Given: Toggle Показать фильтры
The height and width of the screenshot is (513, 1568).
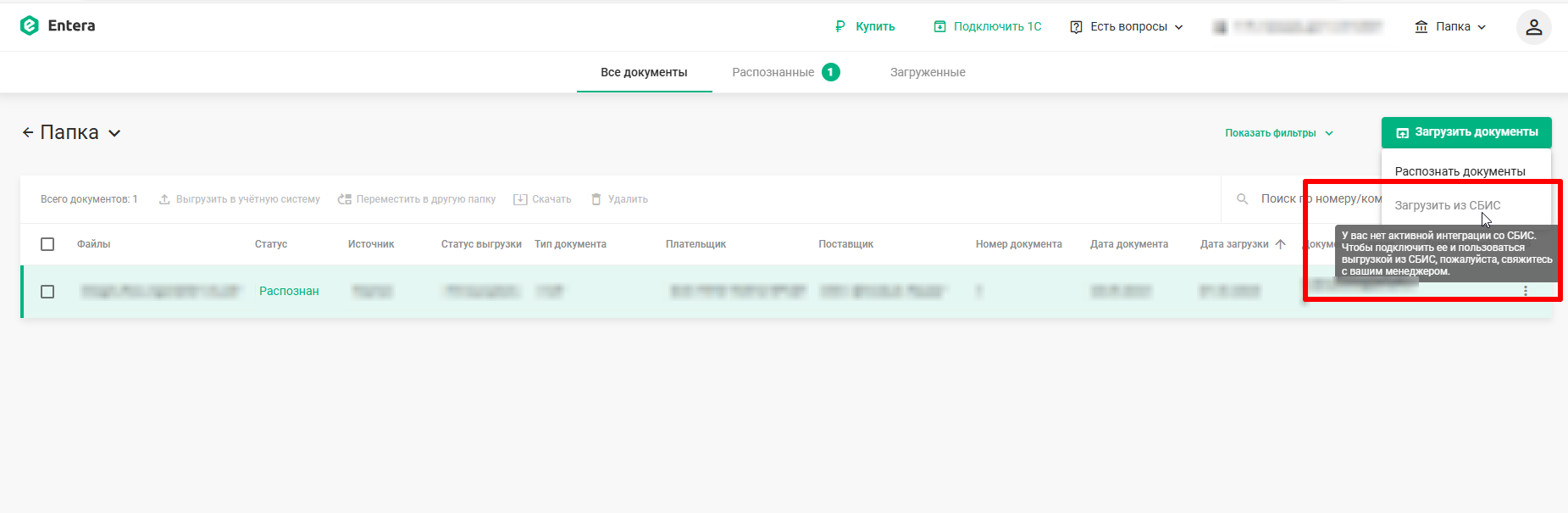Looking at the screenshot, I should (x=1279, y=133).
